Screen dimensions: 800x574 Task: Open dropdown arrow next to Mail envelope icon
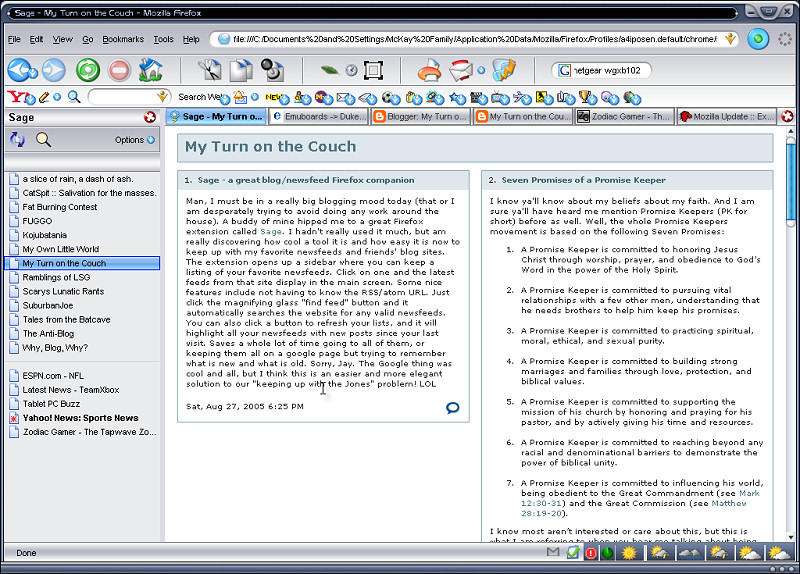point(481,70)
